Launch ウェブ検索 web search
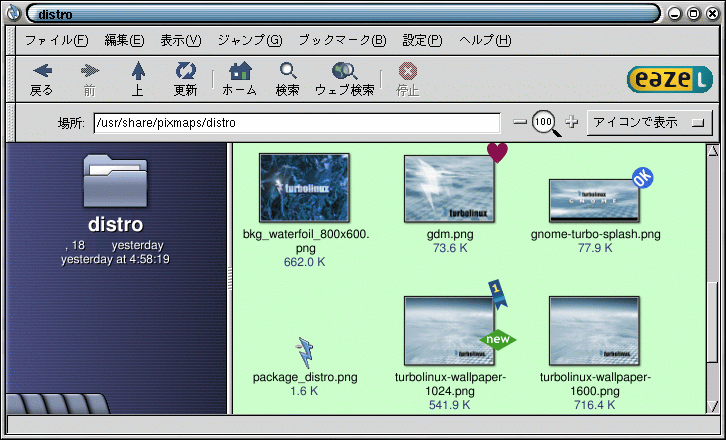This screenshot has height=440, width=726. 344,80
